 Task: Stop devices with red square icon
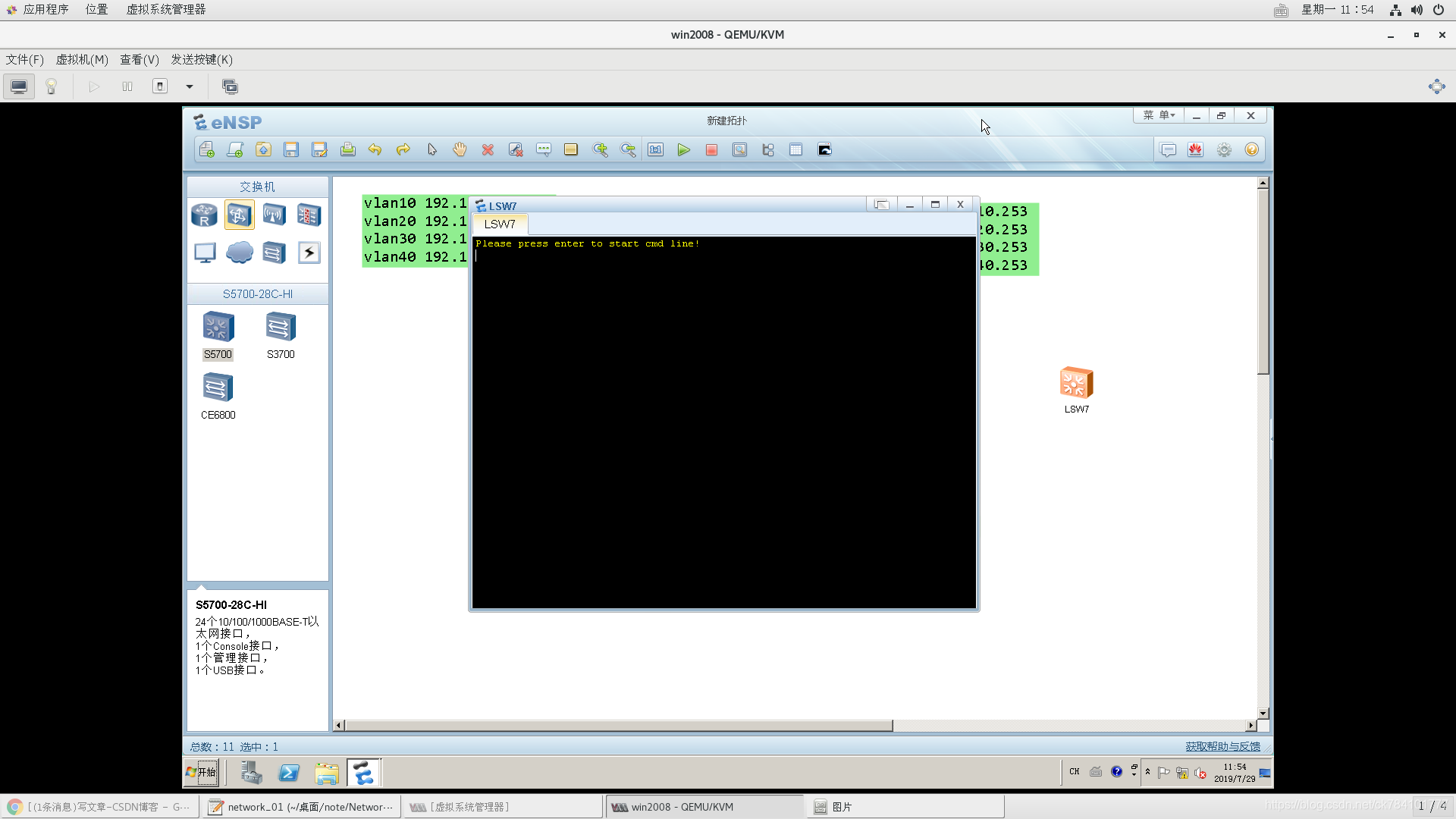(711, 150)
